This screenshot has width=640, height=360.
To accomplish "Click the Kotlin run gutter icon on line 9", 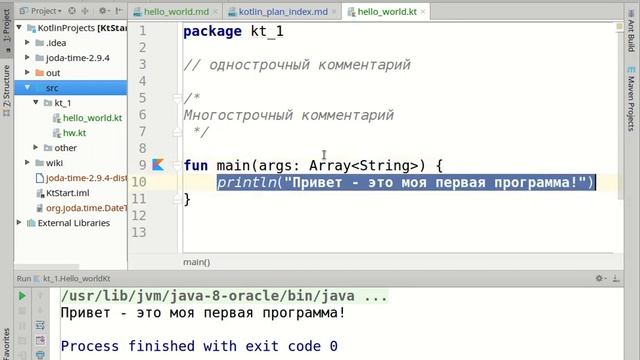I will pyautogui.click(x=158, y=165).
